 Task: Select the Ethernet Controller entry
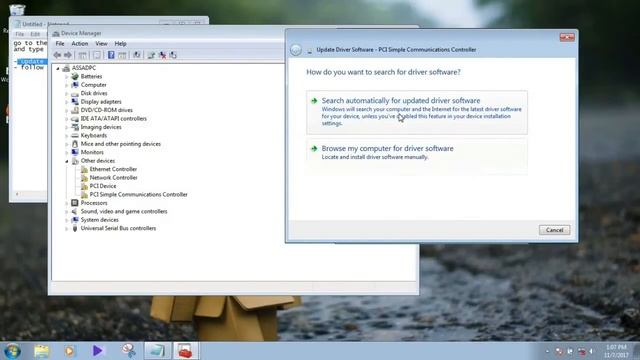click(113, 169)
